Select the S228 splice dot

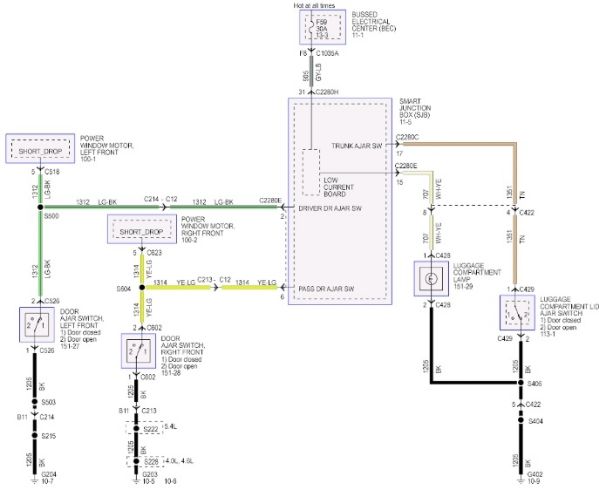[136, 461]
